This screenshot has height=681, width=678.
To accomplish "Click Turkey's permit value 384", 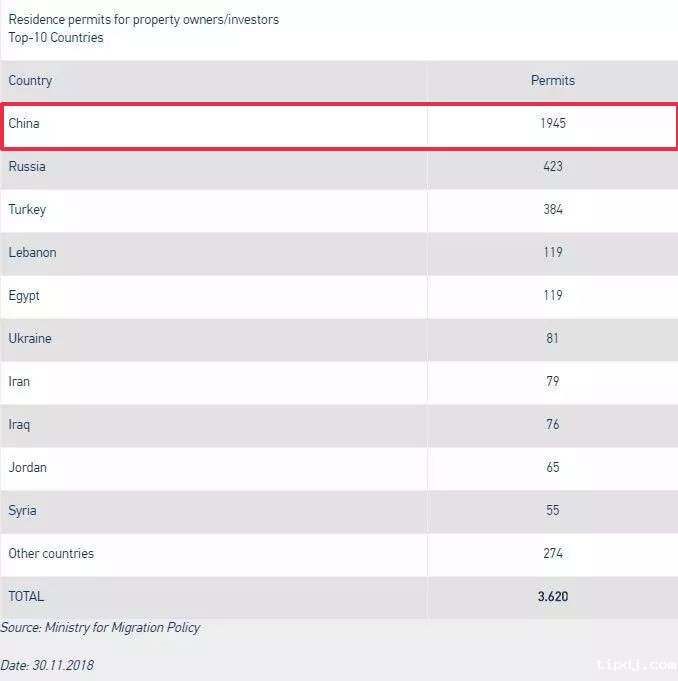I will click(553, 209).
